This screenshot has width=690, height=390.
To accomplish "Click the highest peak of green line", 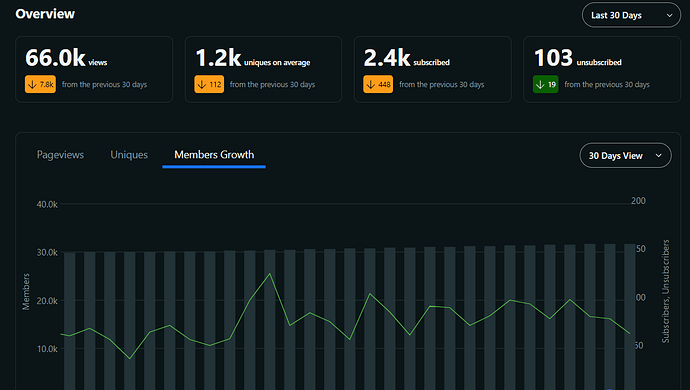I will 270,274.
